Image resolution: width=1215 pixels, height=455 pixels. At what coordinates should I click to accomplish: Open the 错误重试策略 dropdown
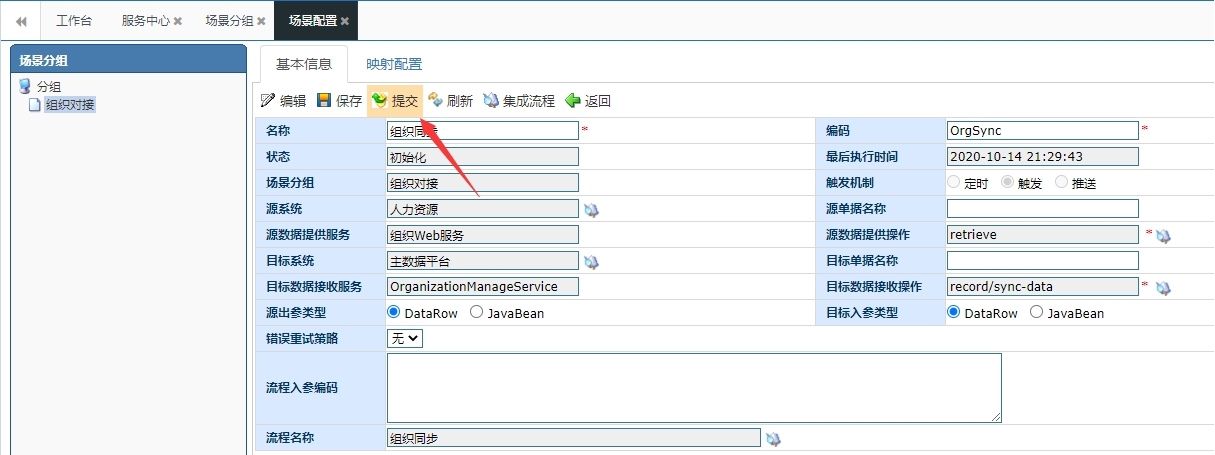[x=405, y=338]
